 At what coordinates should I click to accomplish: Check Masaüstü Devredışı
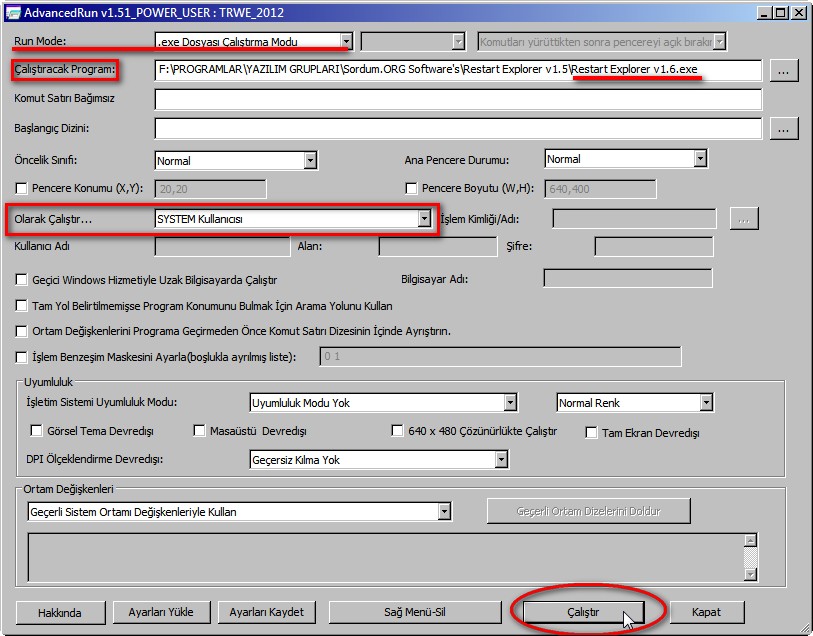pyautogui.click(x=199, y=431)
